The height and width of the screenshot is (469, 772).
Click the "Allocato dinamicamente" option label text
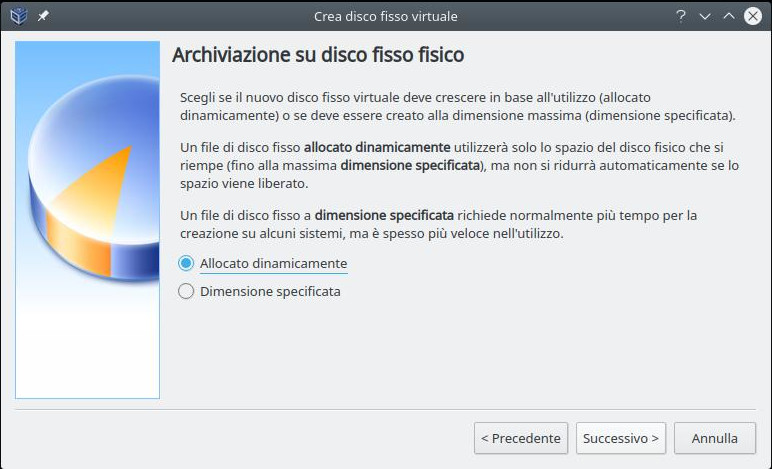(x=273, y=263)
